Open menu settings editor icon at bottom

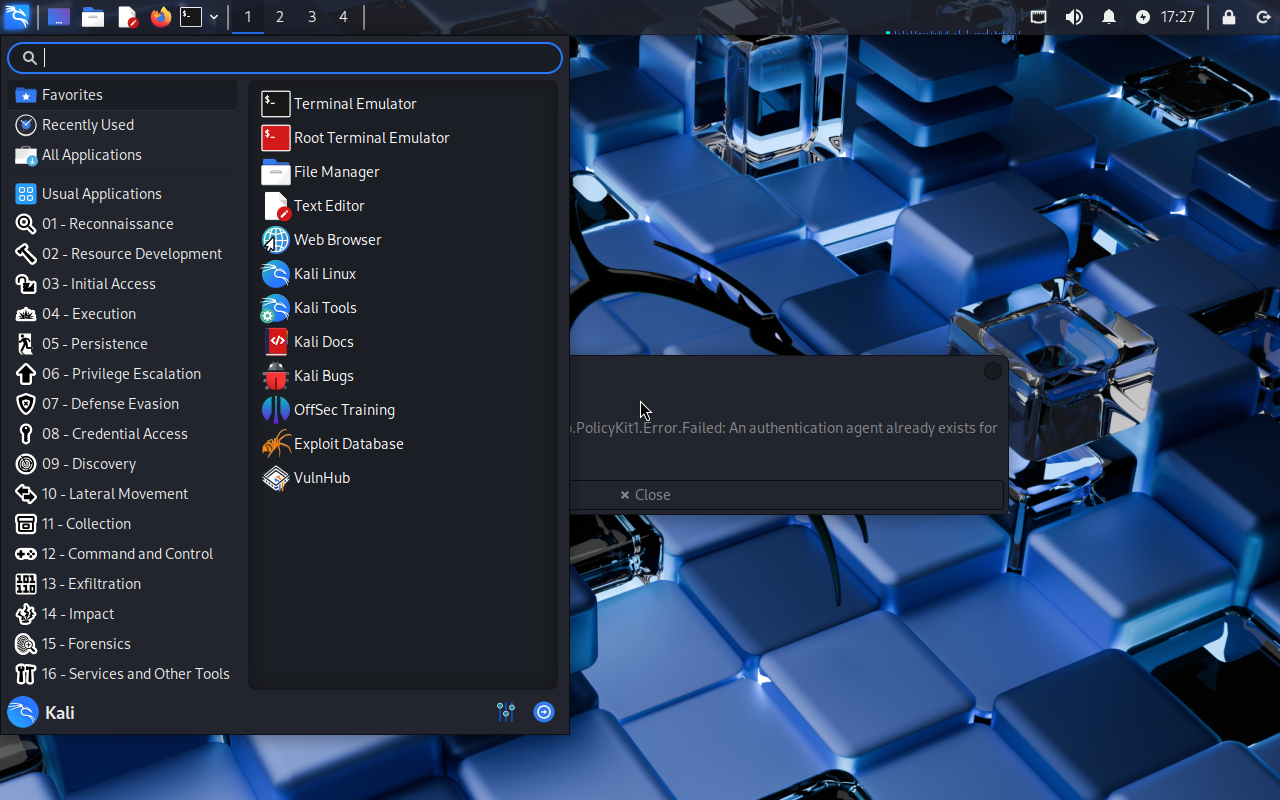click(506, 712)
